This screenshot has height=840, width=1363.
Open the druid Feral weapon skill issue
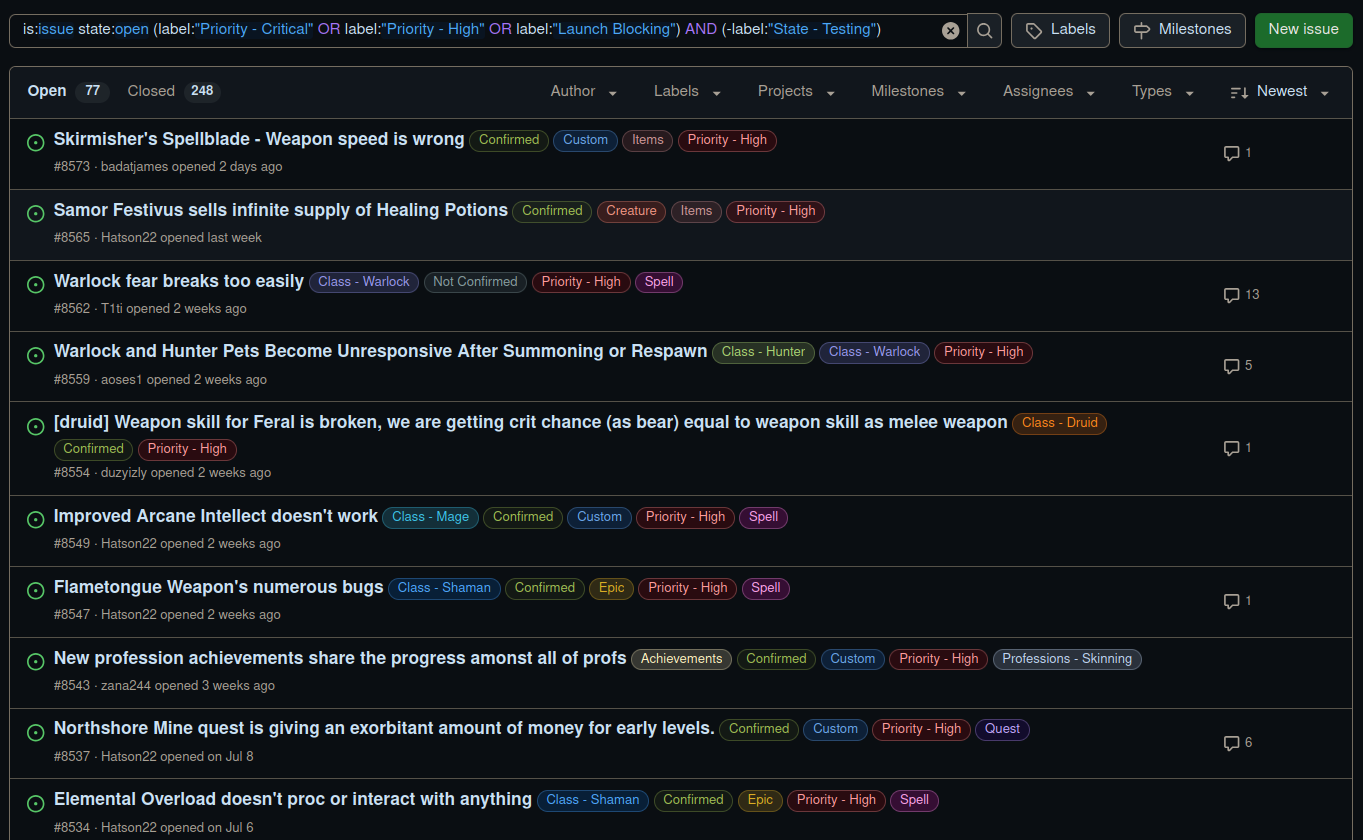(531, 422)
